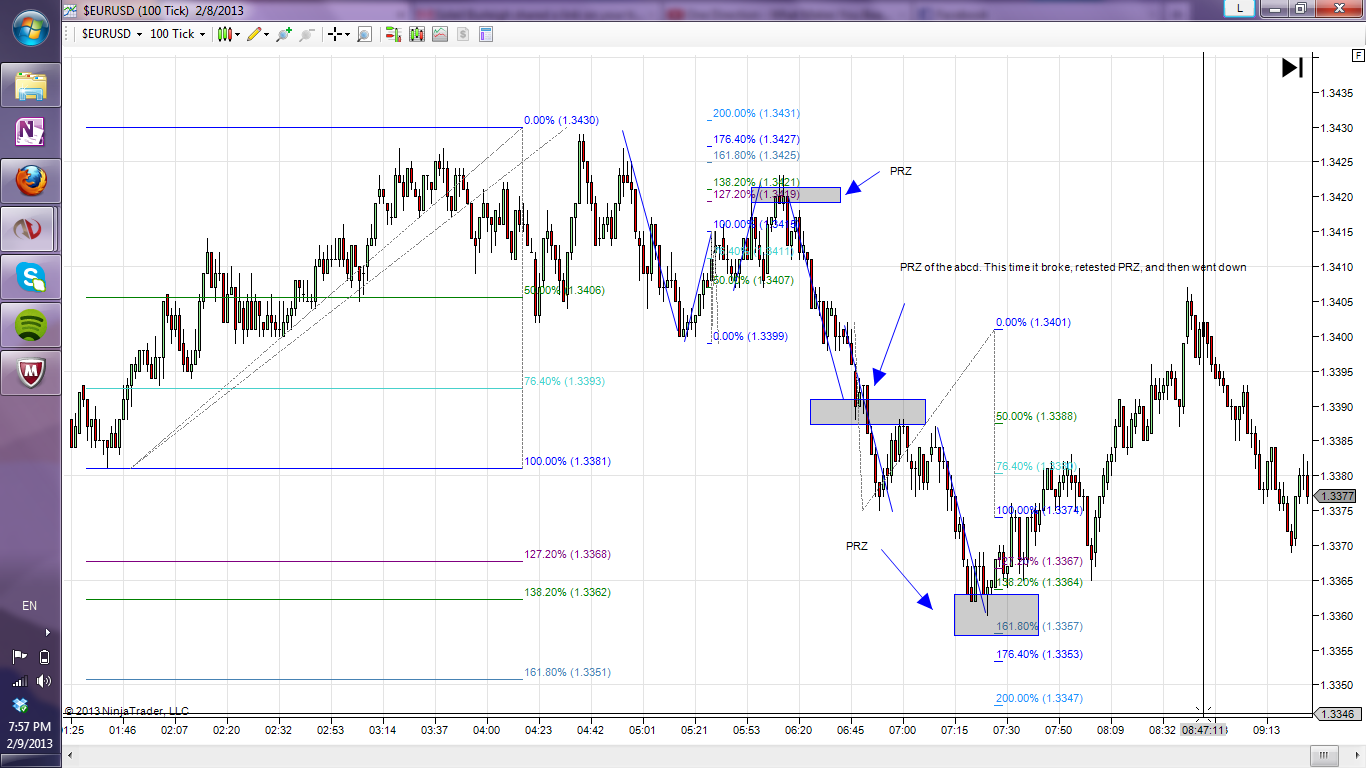Toggle the F button above price axis
This screenshot has width=1366, height=768.
(1358, 56)
